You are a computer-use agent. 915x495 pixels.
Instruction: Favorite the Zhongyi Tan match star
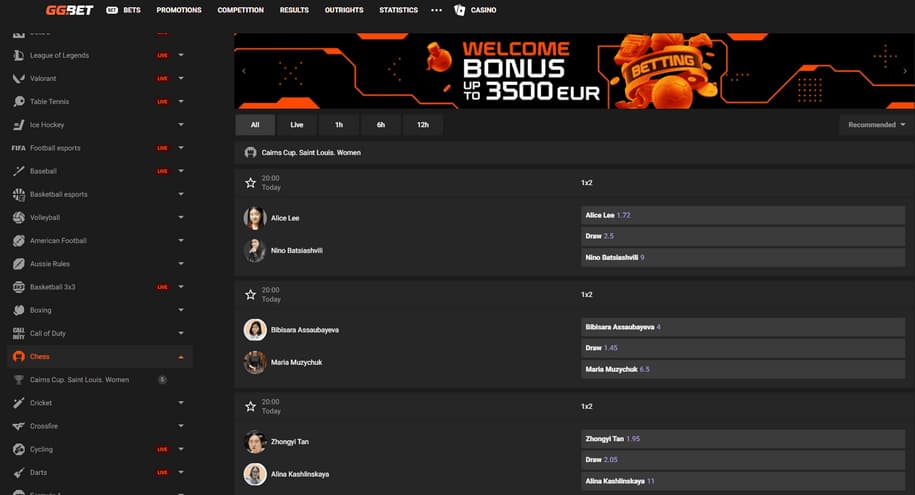click(250, 406)
